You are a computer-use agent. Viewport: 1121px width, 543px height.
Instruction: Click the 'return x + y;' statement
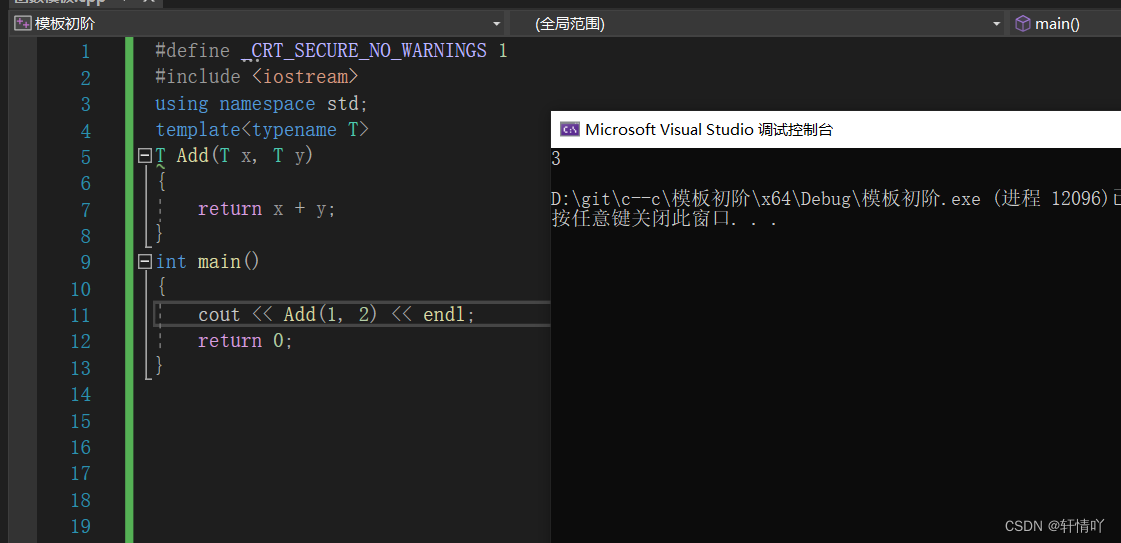[266, 209]
